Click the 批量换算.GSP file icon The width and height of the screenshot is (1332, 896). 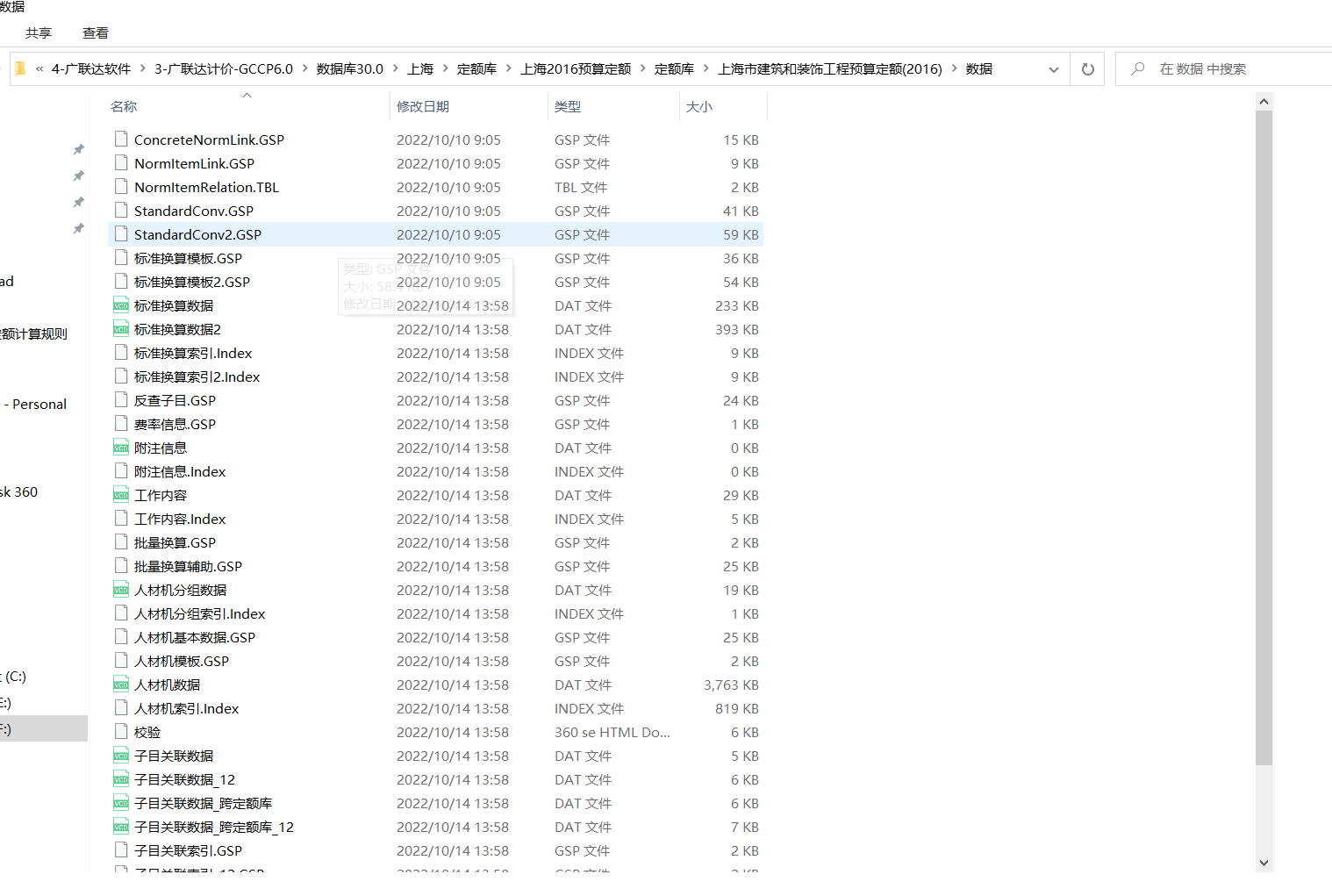point(121,541)
